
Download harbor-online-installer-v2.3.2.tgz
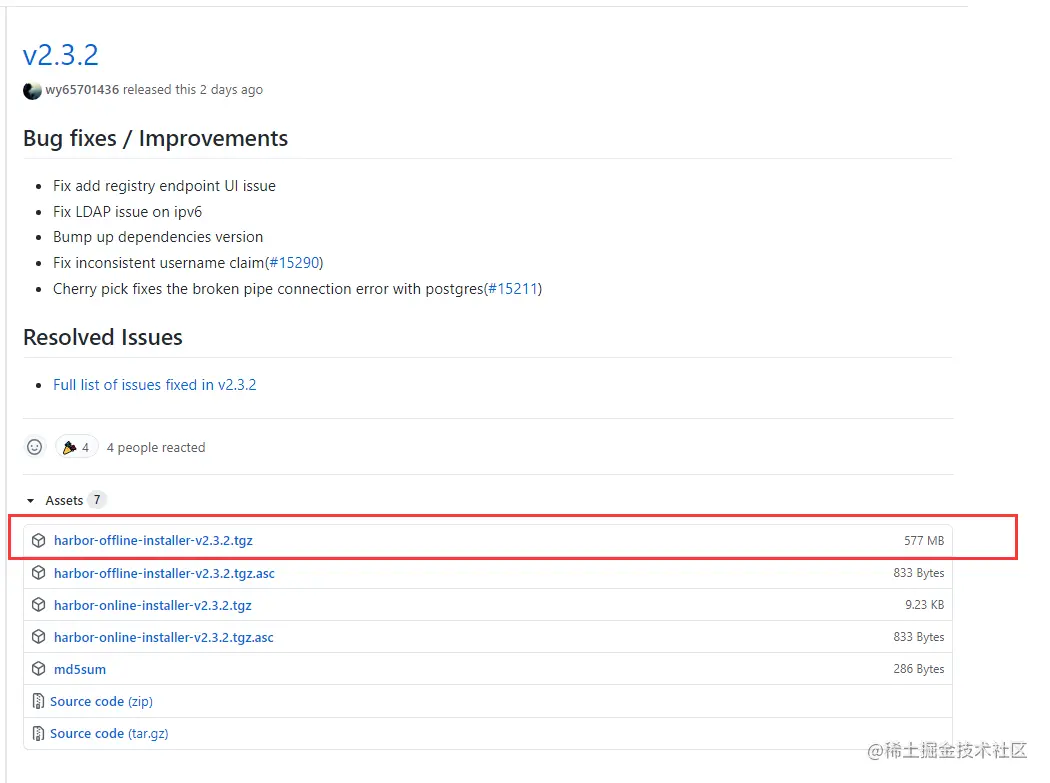(153, 606)
